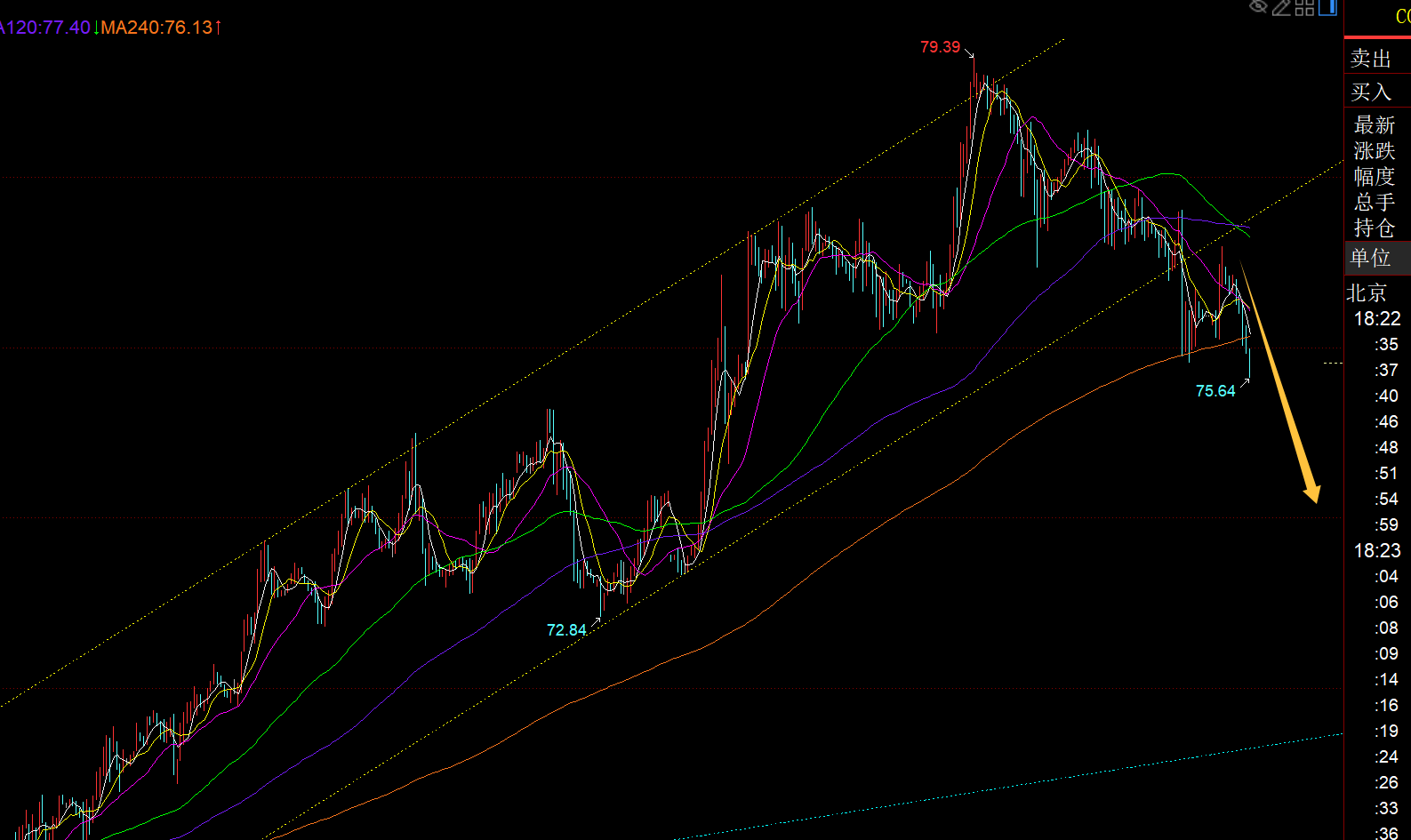Click the 79.39 high price label
This screenshot has height=840, width=1411.
click(x=940, y=47)
